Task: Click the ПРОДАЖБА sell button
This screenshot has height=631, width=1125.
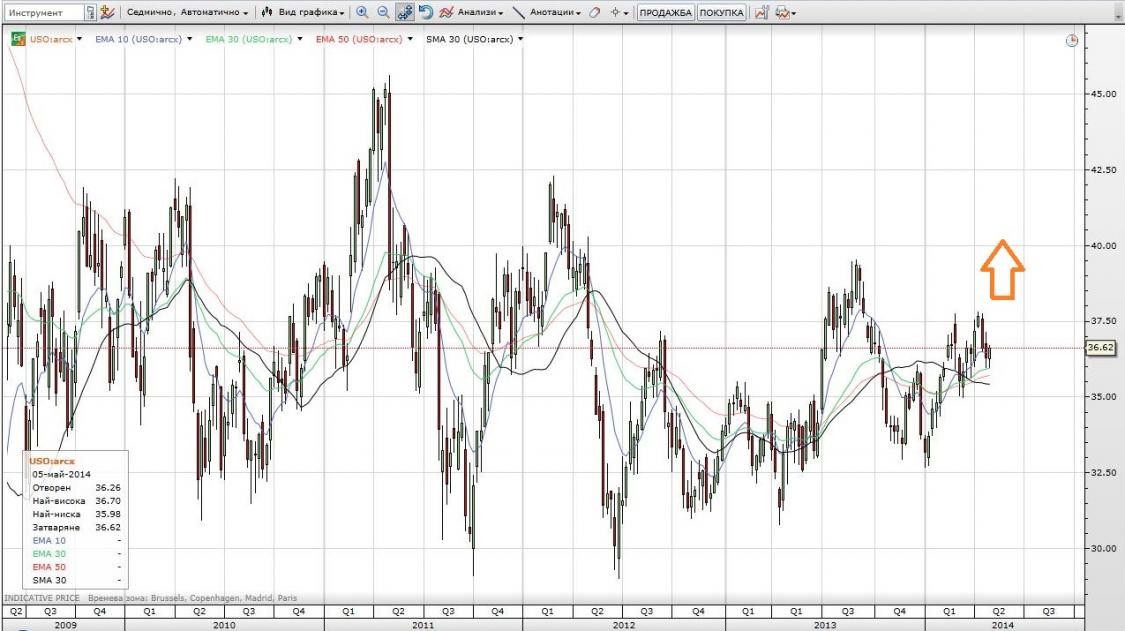Action: click(x=665, y=12)
